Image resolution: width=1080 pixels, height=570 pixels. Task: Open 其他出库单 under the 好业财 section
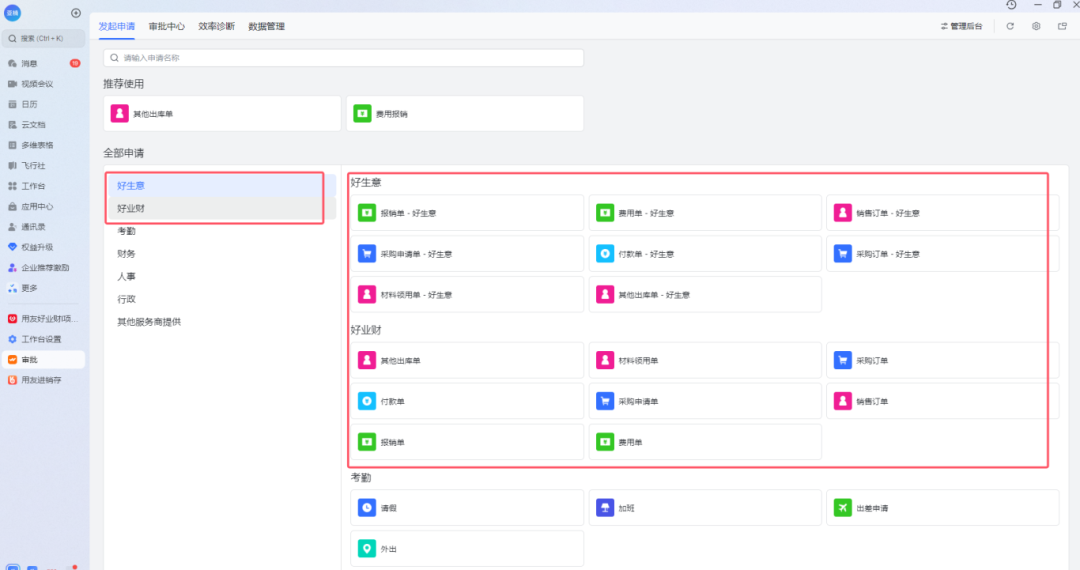pyautogui.click(x=467, y=361)
